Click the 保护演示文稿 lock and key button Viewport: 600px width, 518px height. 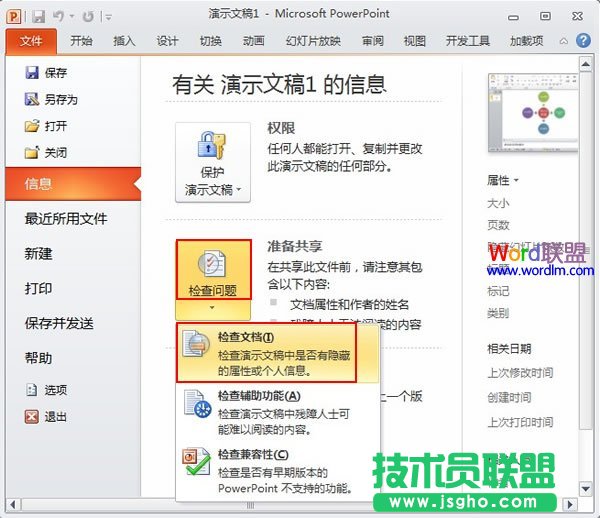pos(213,162)
